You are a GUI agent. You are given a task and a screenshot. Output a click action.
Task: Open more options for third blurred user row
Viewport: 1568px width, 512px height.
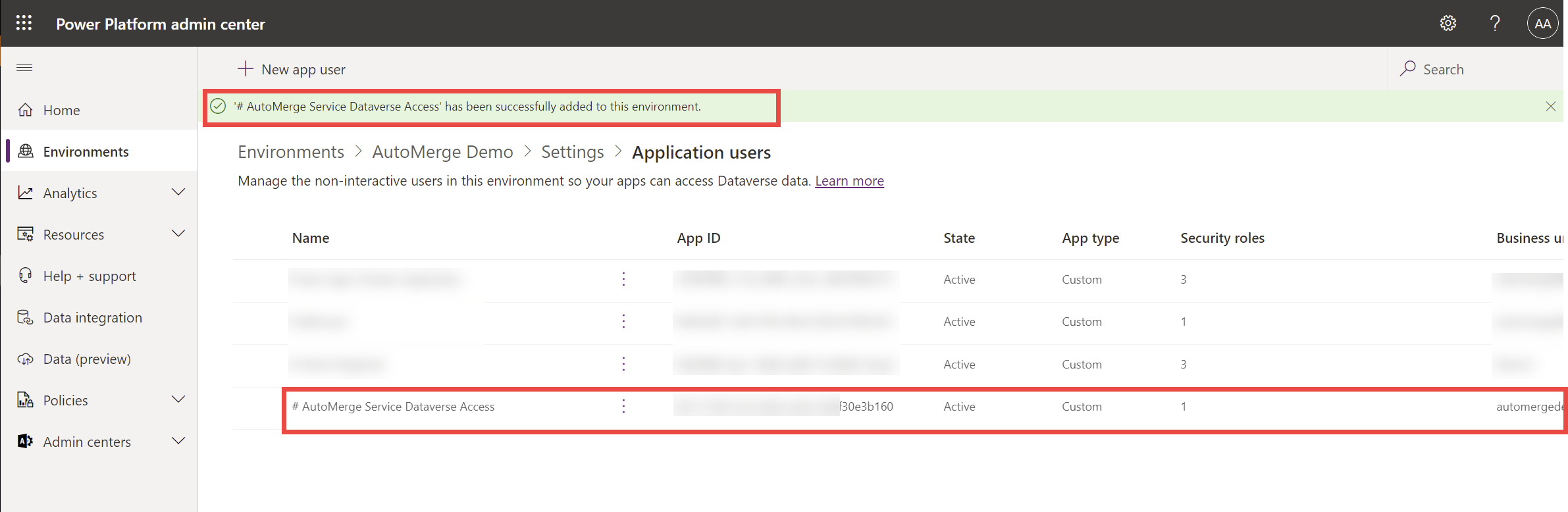tap(623, 364)
